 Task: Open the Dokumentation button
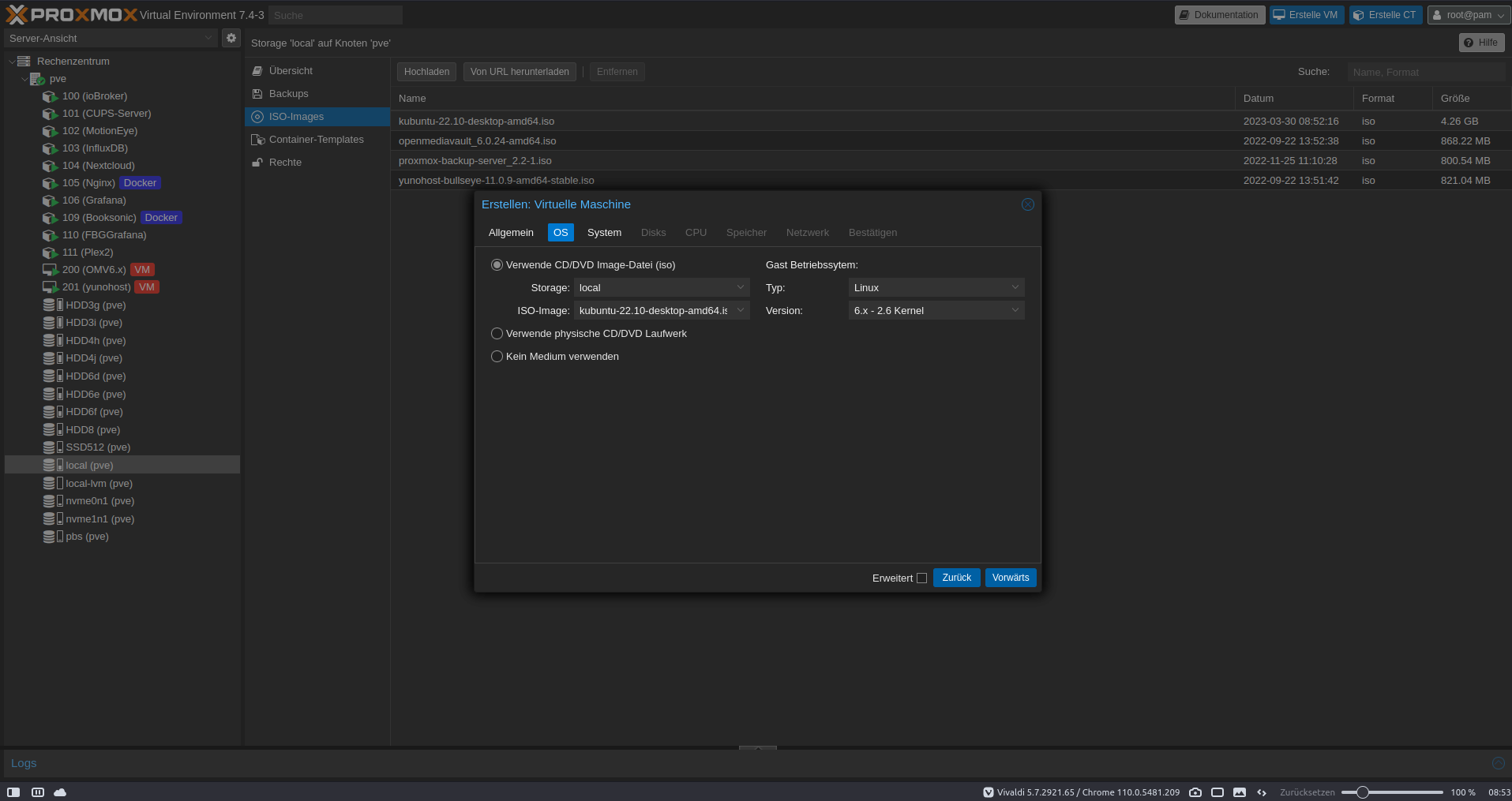click(1220, 15)
